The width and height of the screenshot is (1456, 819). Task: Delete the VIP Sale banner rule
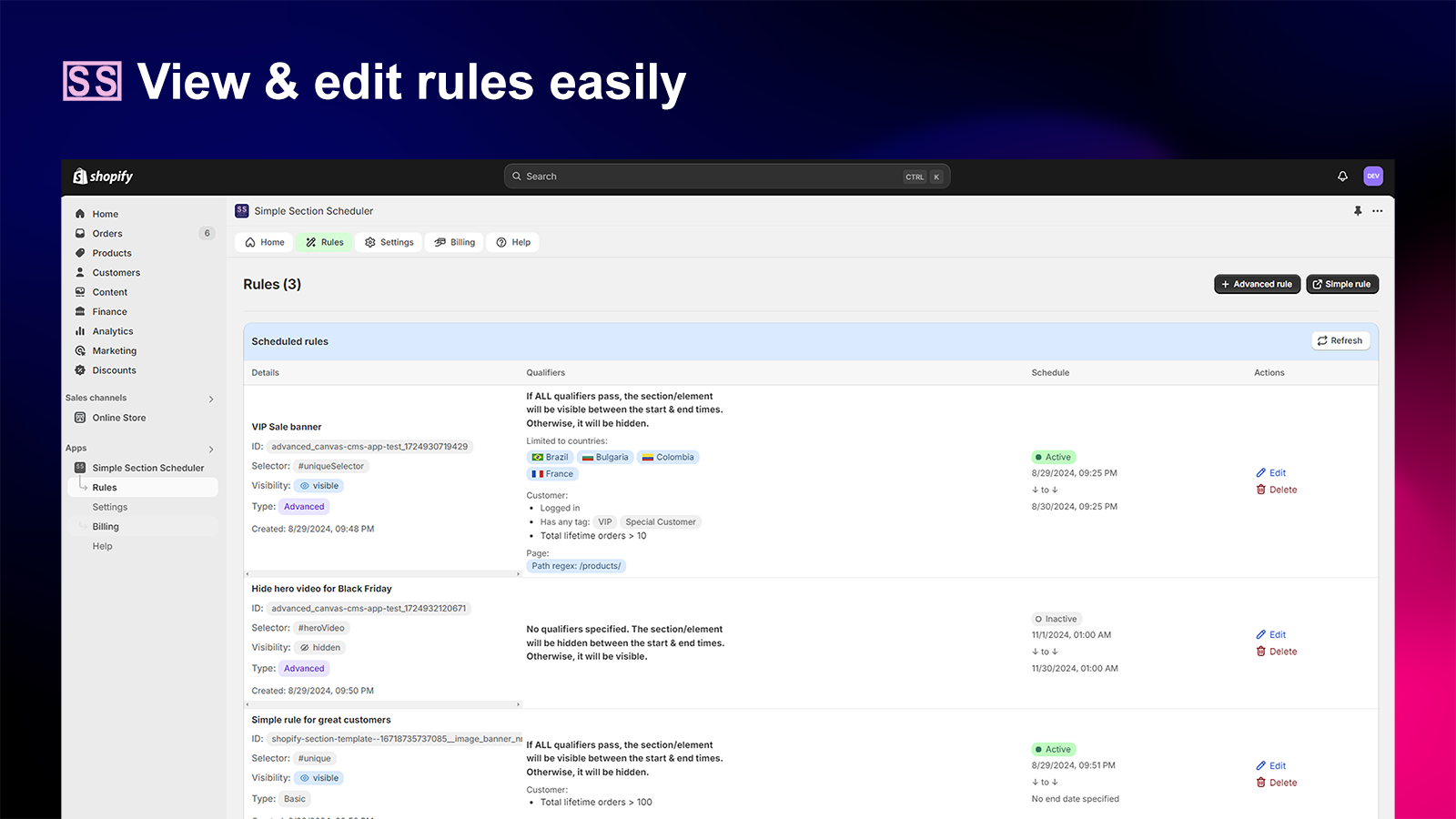point(1277,490)
